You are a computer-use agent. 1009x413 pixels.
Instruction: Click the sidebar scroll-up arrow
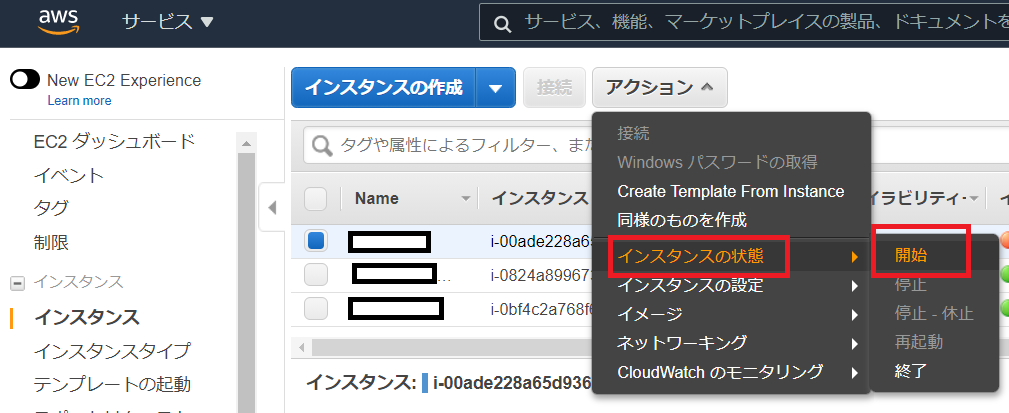pyautogui.click(x=246, y=143)
